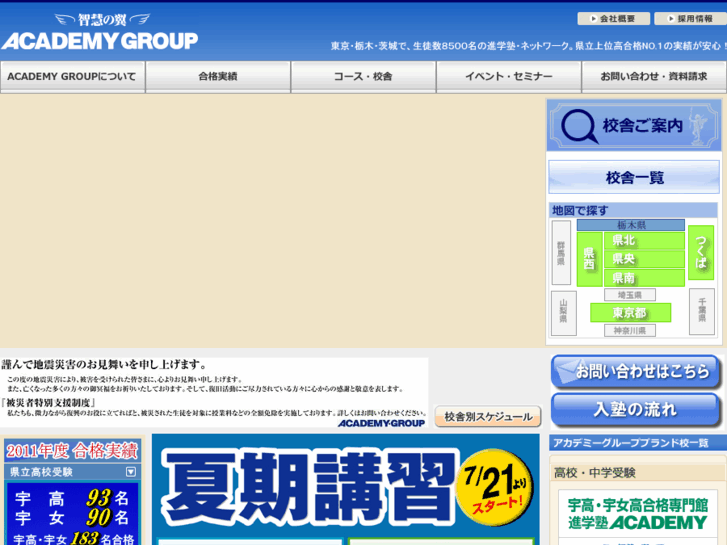
Task: Click the 謹んで地震災害のお見舞い headline
Action: (x=103, y=365)
